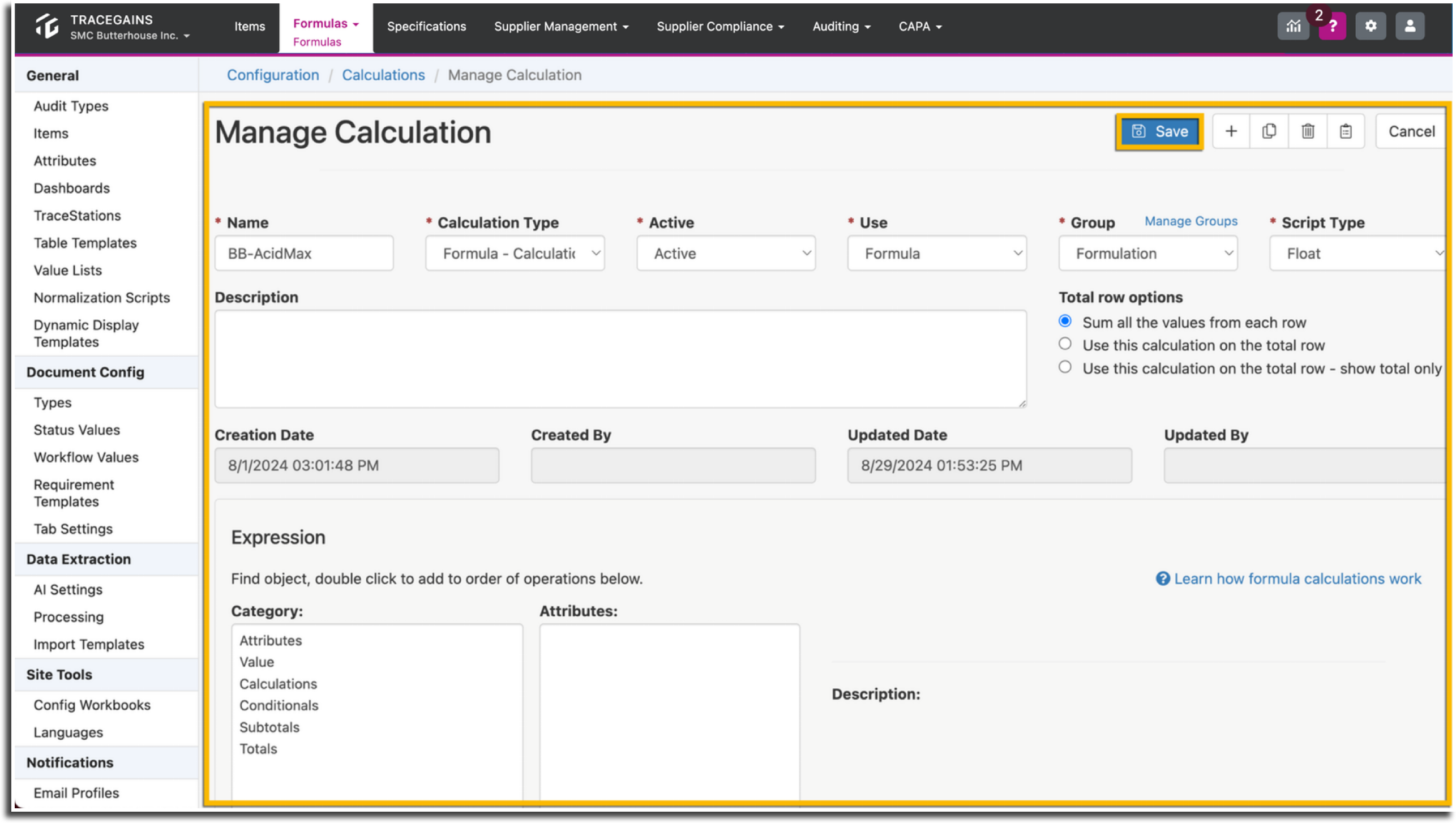The height and width of the screenshot is (823, 1456).
Task: Open Processing under Data Extraction
Action: (x=68, y=616)
